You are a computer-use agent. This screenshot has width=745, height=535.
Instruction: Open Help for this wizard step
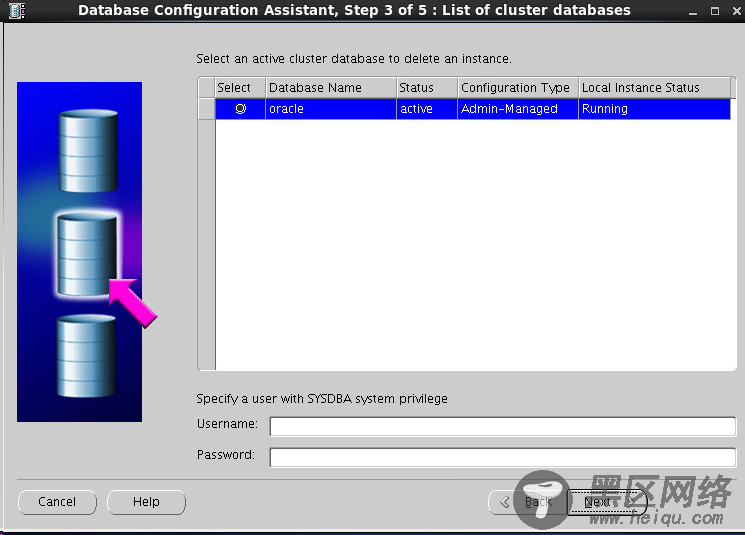coord(146,502)
